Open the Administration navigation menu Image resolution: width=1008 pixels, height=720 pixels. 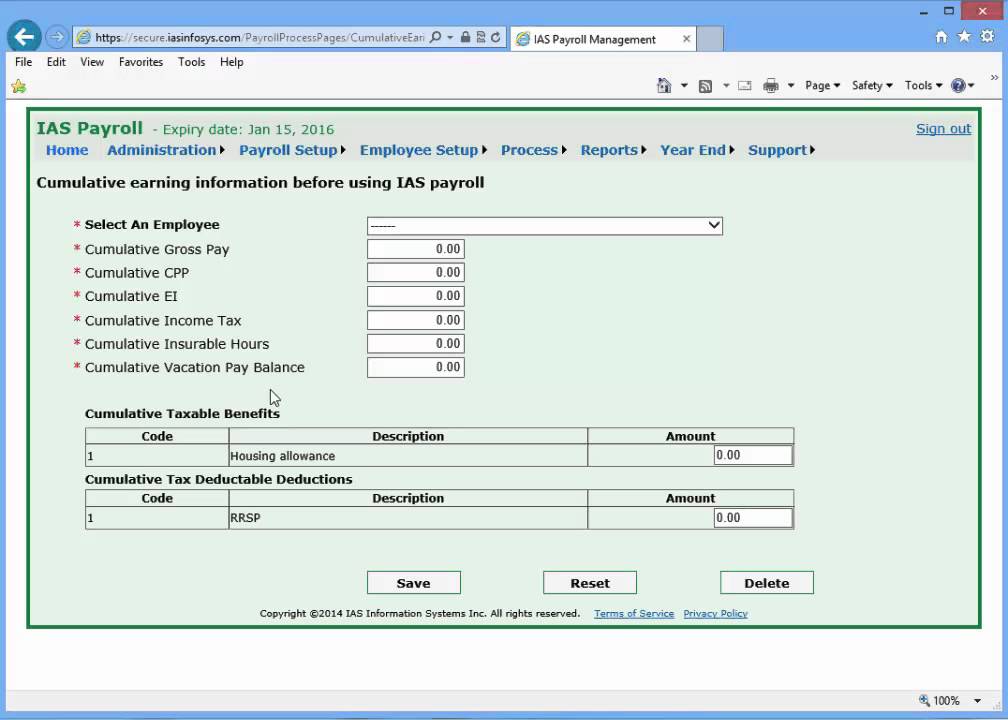(166, 150)
